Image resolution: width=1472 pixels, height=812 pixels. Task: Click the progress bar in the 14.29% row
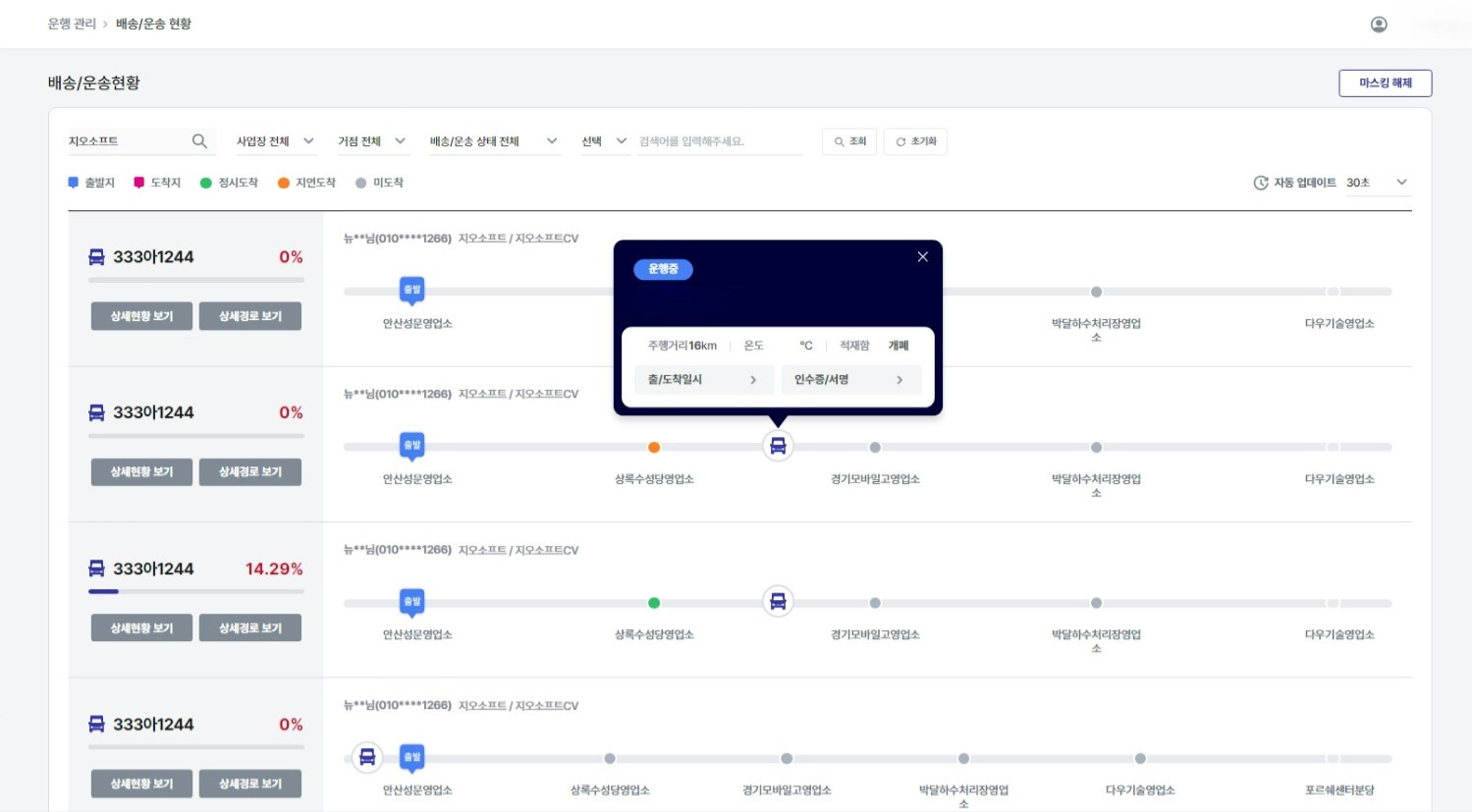click(196, 591)
